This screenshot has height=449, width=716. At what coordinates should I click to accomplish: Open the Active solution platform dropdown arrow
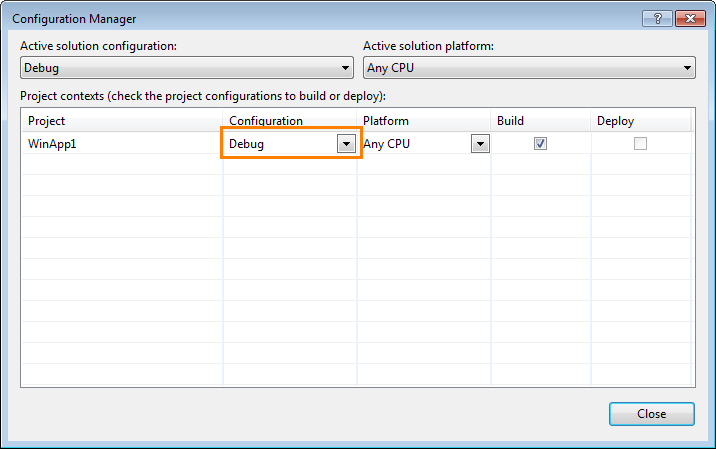pyautogui.click(x=687, y=68)
